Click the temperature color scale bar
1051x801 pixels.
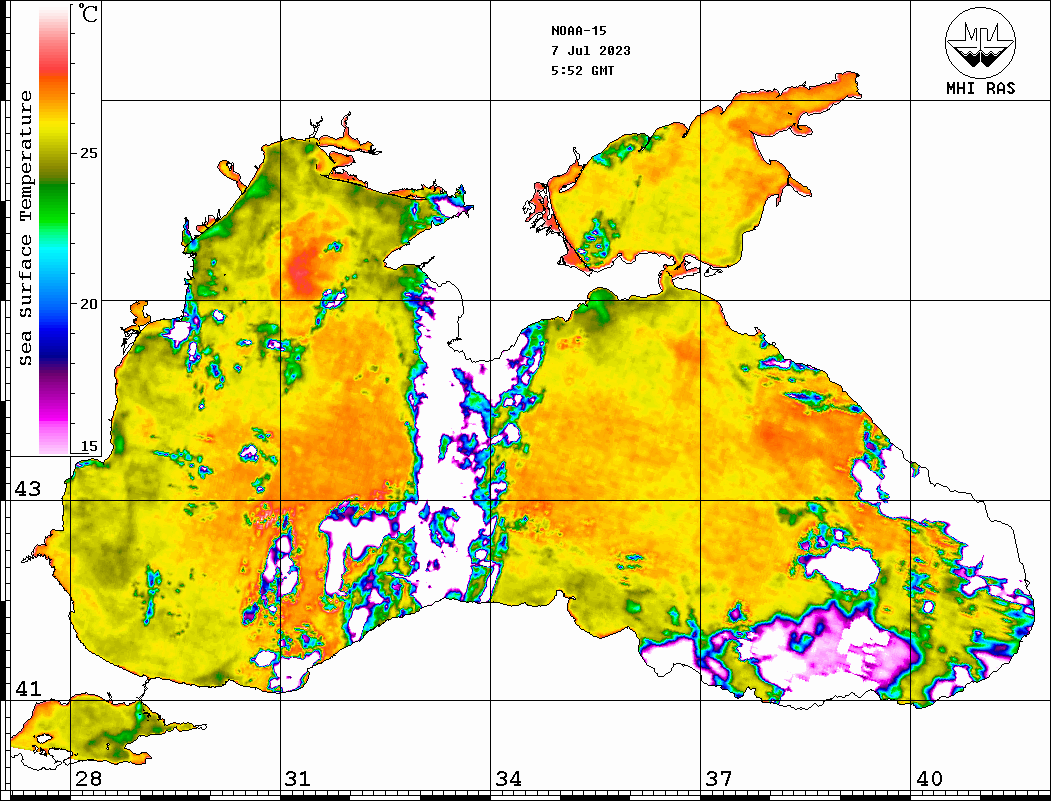pyautogui.click(x=54, y=230)
